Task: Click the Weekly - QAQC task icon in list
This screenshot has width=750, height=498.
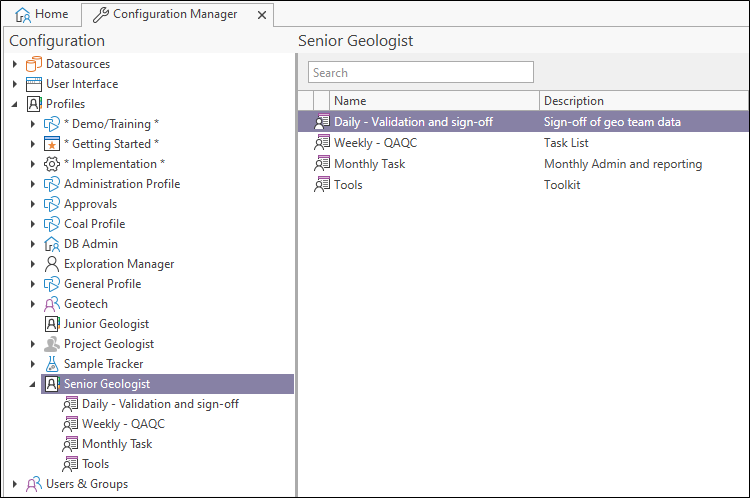Action: click(x=322, y=143)
